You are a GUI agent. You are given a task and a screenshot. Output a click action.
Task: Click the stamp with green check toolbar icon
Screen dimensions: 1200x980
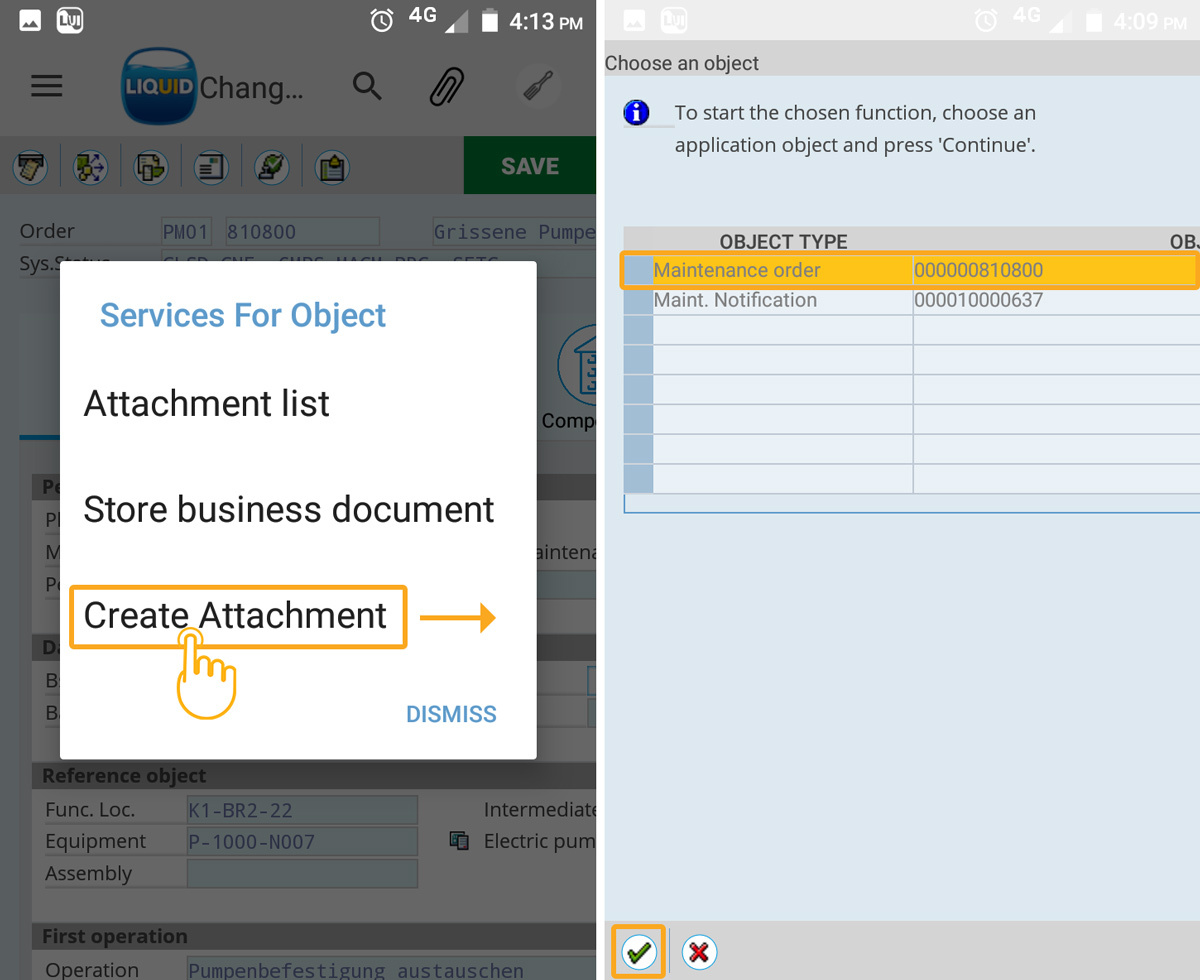pyautogui.click(x=271, y=167)
